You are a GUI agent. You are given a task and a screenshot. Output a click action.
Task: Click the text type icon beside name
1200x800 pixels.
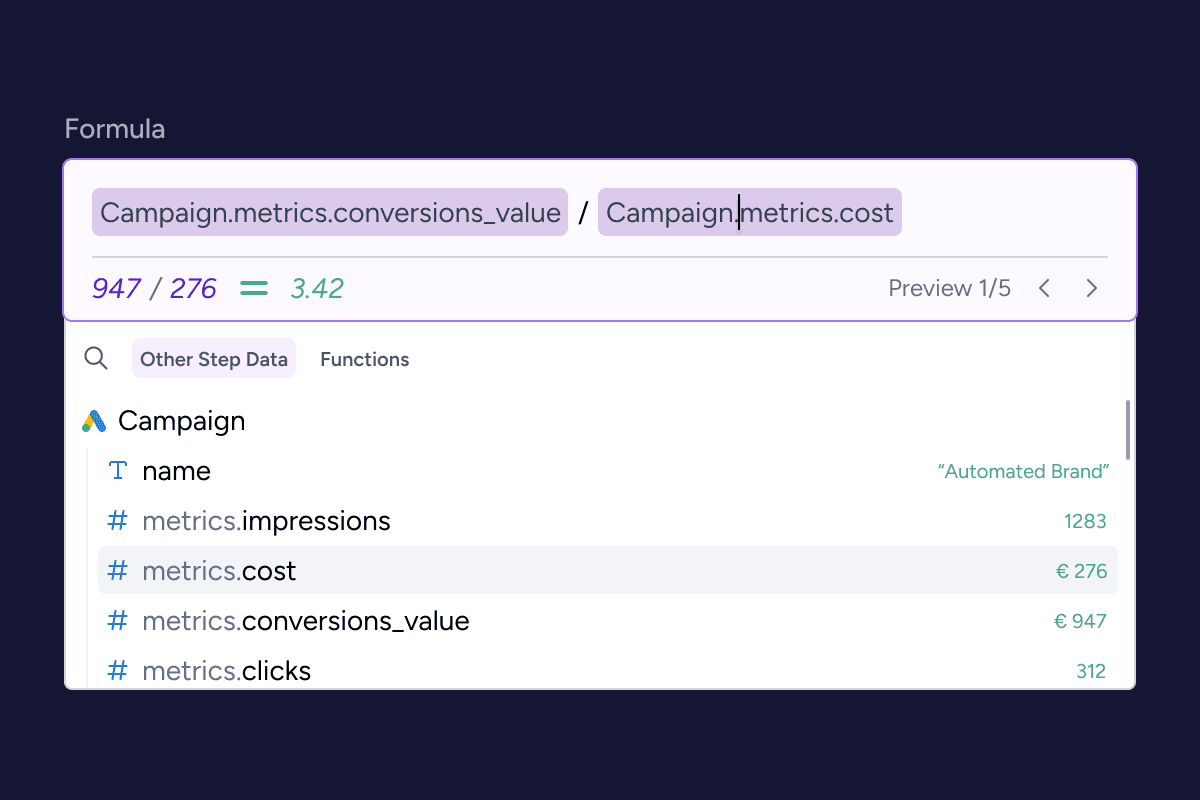tap(118, 471)
